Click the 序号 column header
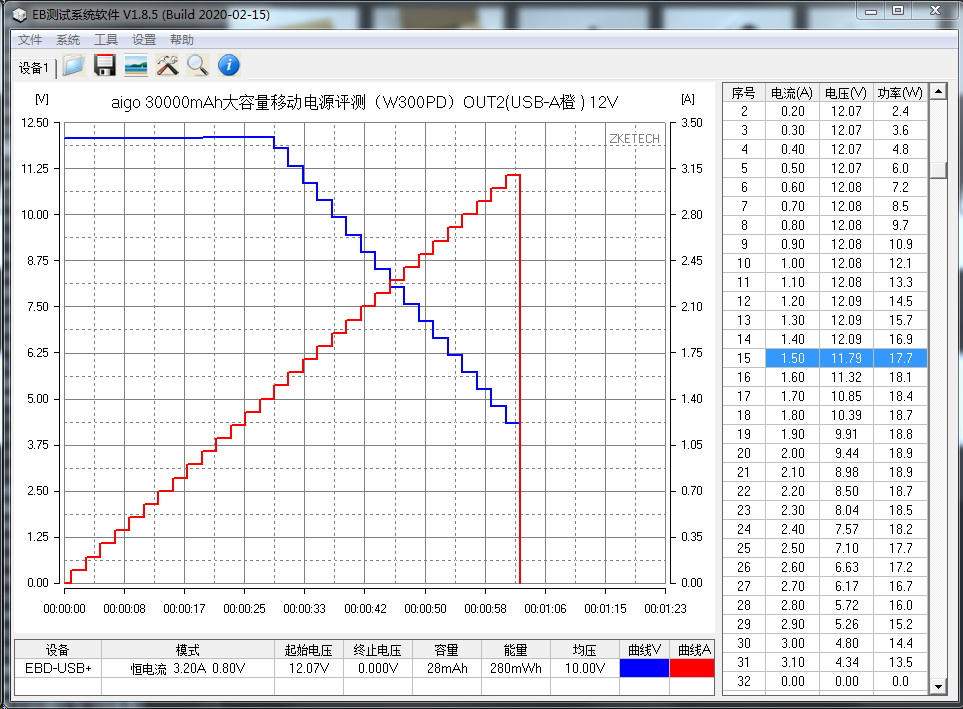 point(744,93)
